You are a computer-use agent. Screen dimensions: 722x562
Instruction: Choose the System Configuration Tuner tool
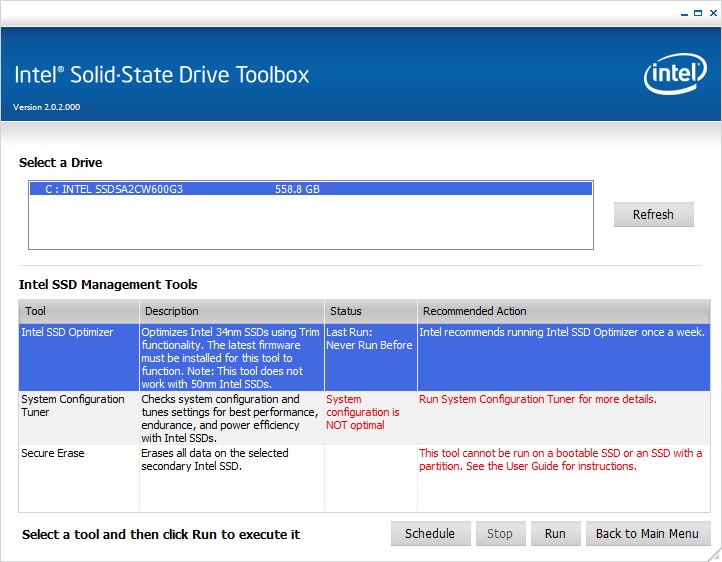73,405
